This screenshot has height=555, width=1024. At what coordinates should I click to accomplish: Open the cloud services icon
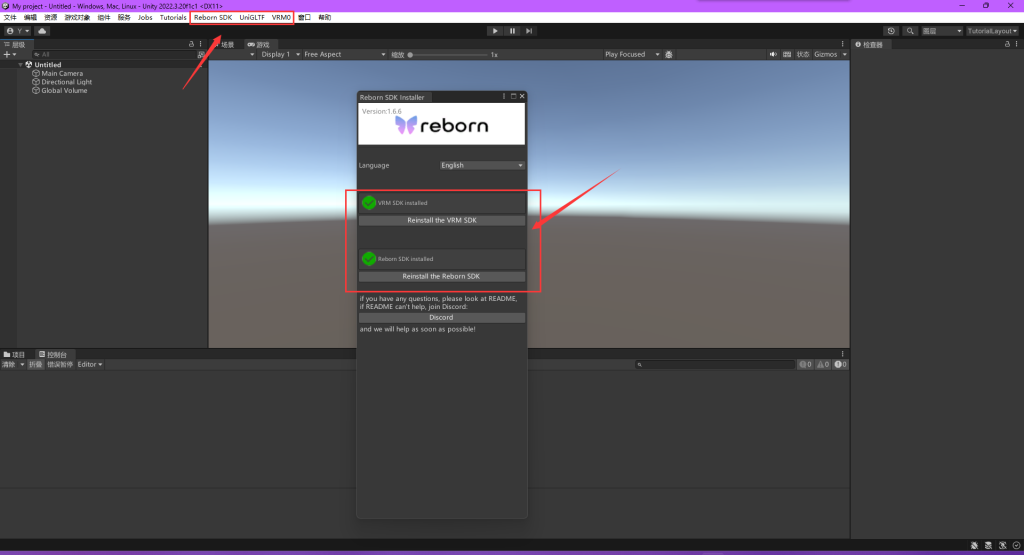point(42,31)
